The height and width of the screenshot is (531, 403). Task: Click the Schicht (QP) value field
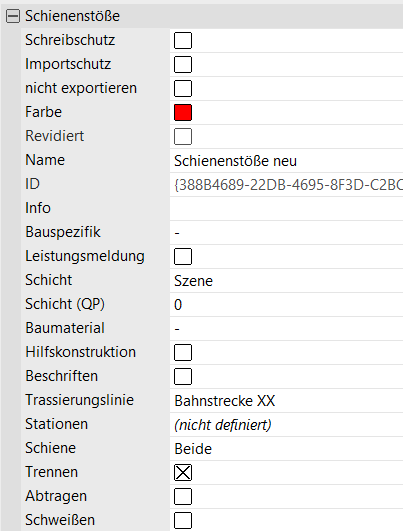point(287,305)
